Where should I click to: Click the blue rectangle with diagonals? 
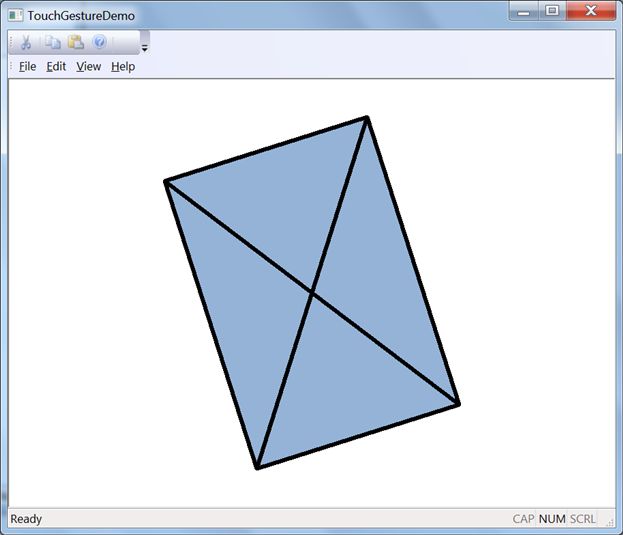click(x=312, y=293)
